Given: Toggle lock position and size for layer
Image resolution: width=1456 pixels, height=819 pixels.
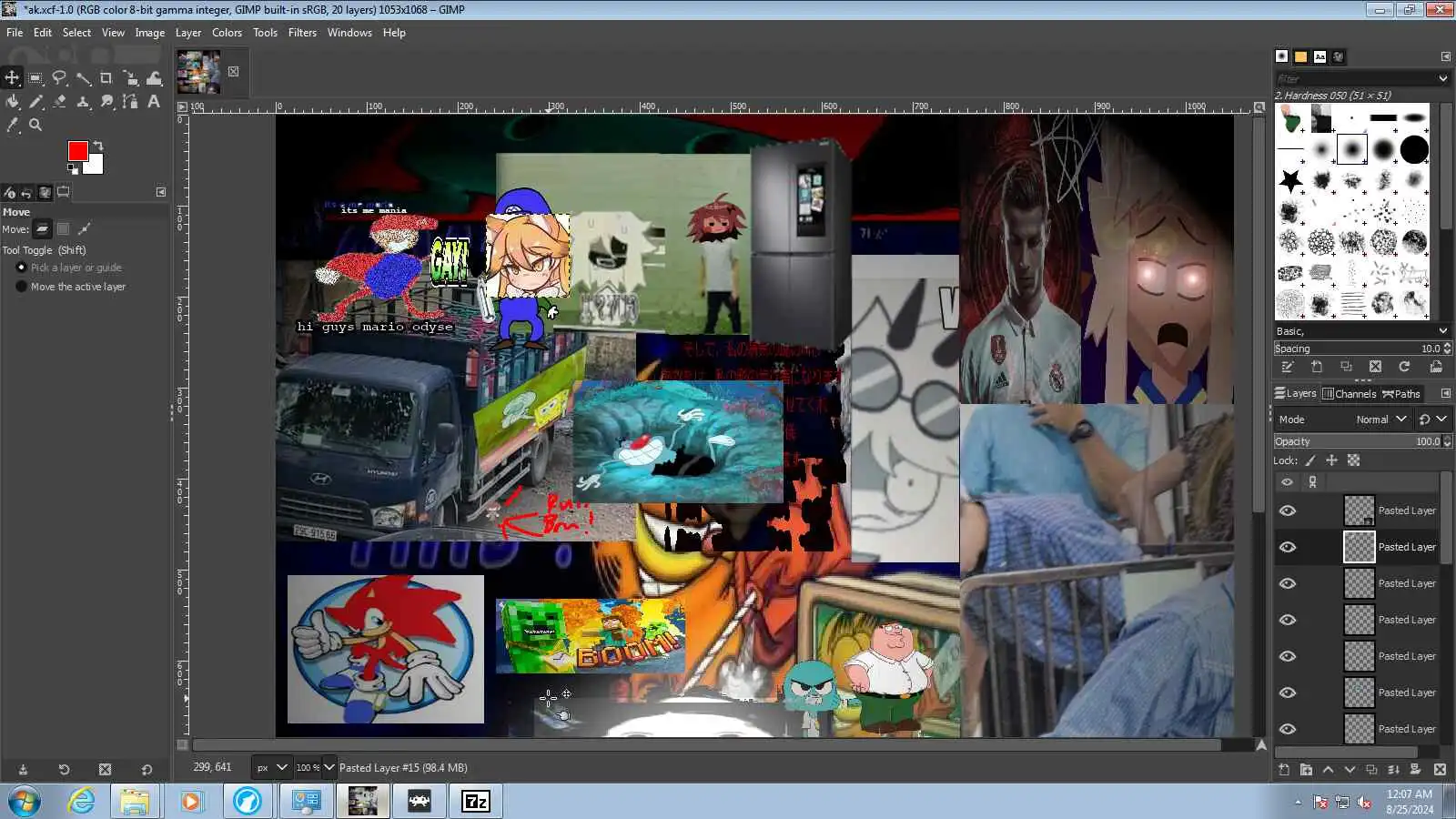Looking at the screenshot, I should pyautogui.click(x=1331, y=460).
